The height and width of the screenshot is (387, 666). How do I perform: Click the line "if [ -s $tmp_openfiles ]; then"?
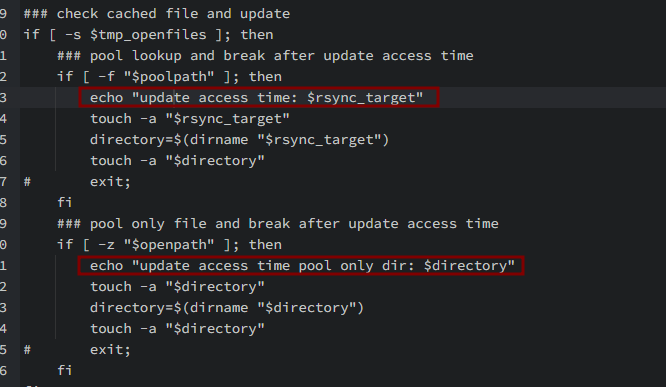click(x=148, y=34)
